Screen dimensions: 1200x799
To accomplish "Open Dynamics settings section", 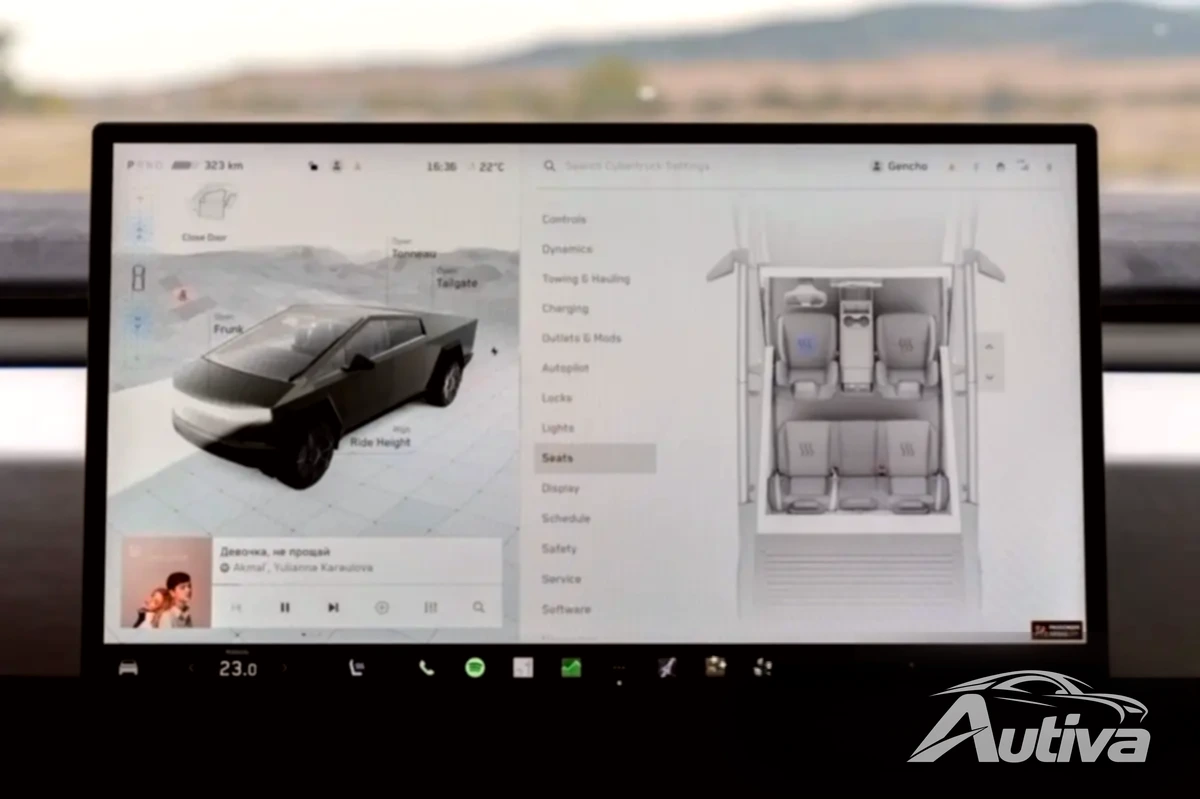I will (x=567, y=249).
